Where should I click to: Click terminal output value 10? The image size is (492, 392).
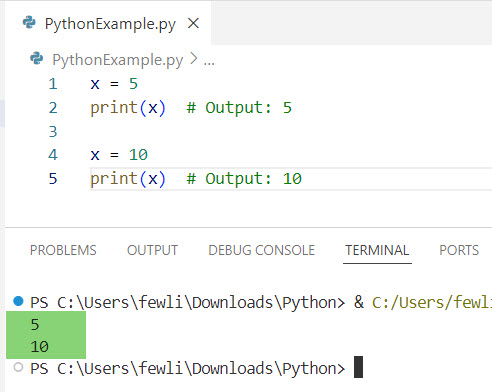coord(40,347)
